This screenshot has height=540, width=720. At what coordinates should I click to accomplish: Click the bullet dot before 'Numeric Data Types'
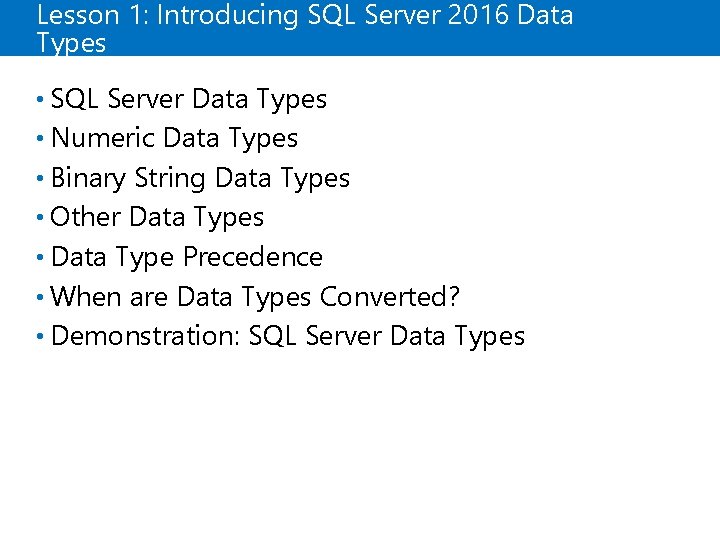[39, 138]
